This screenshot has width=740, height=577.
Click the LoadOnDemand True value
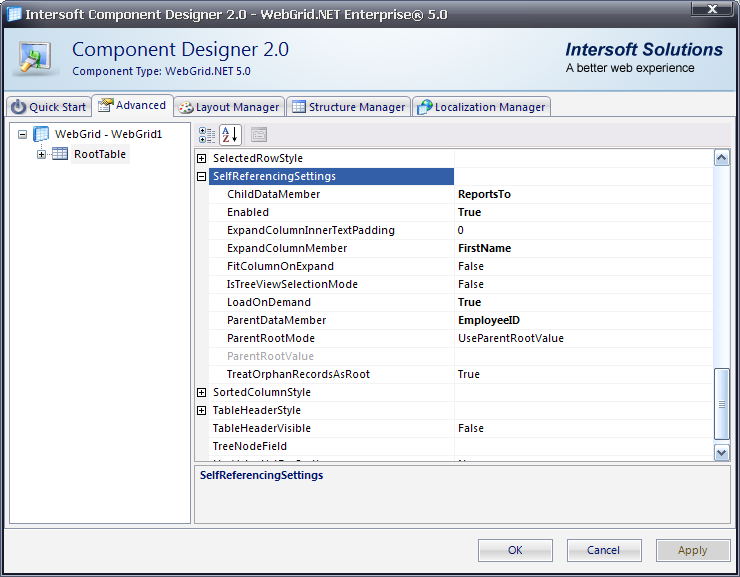583,302
